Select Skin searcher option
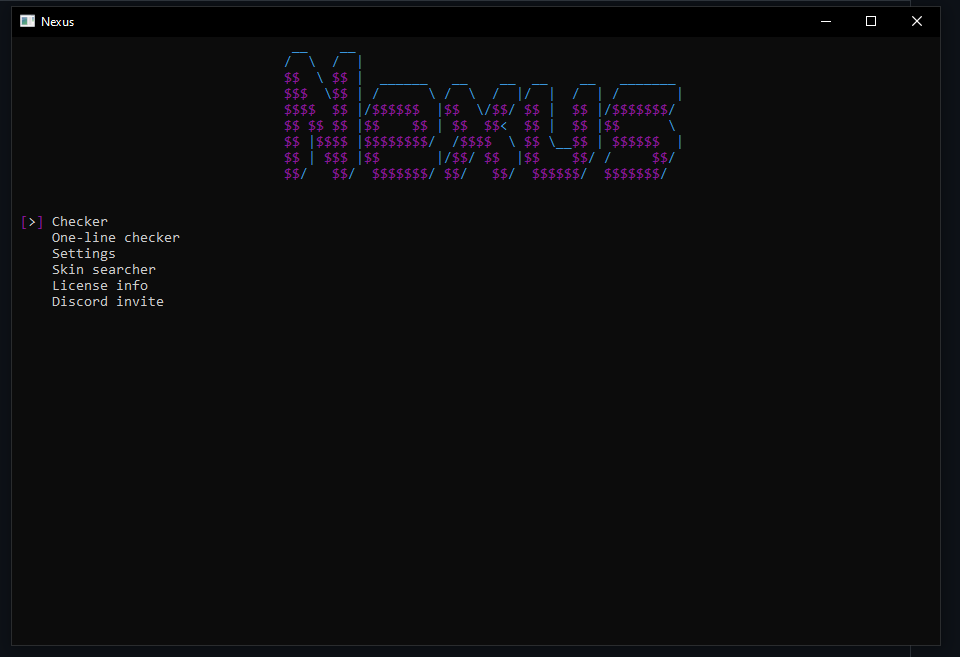The image size is (960, 657). [103, 269]
